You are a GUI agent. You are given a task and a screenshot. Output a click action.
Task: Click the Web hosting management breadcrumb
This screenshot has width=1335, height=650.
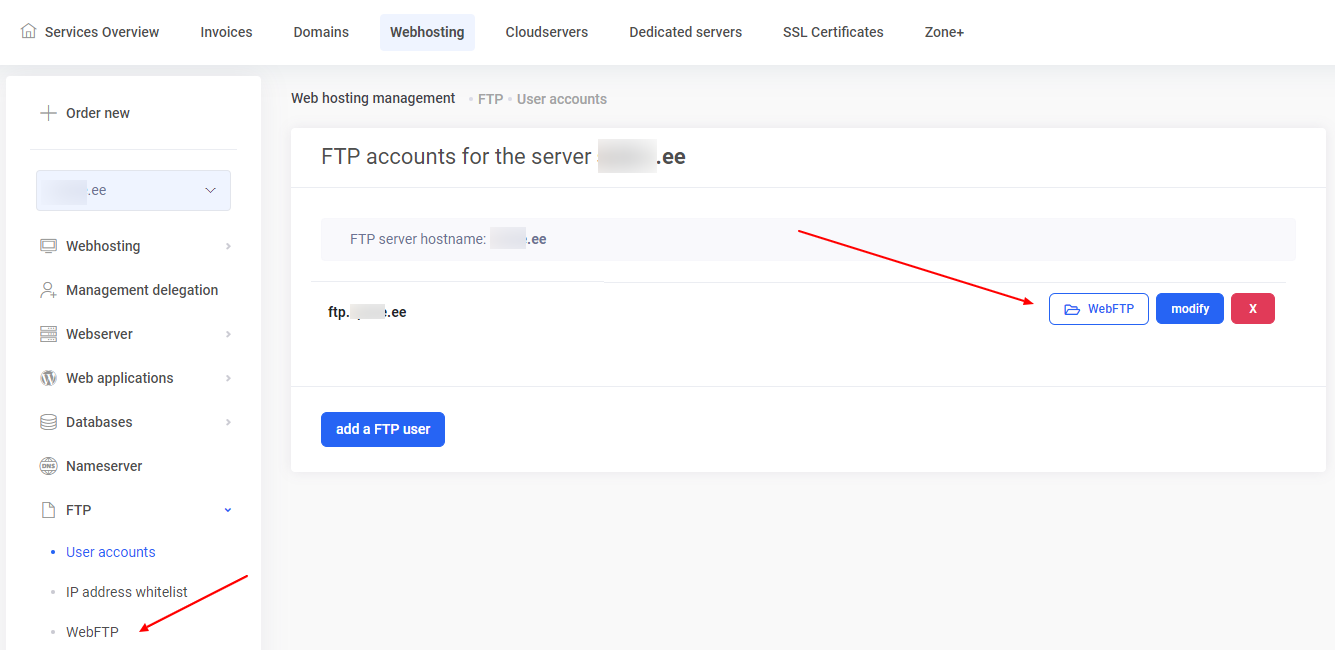click(373, 98)
